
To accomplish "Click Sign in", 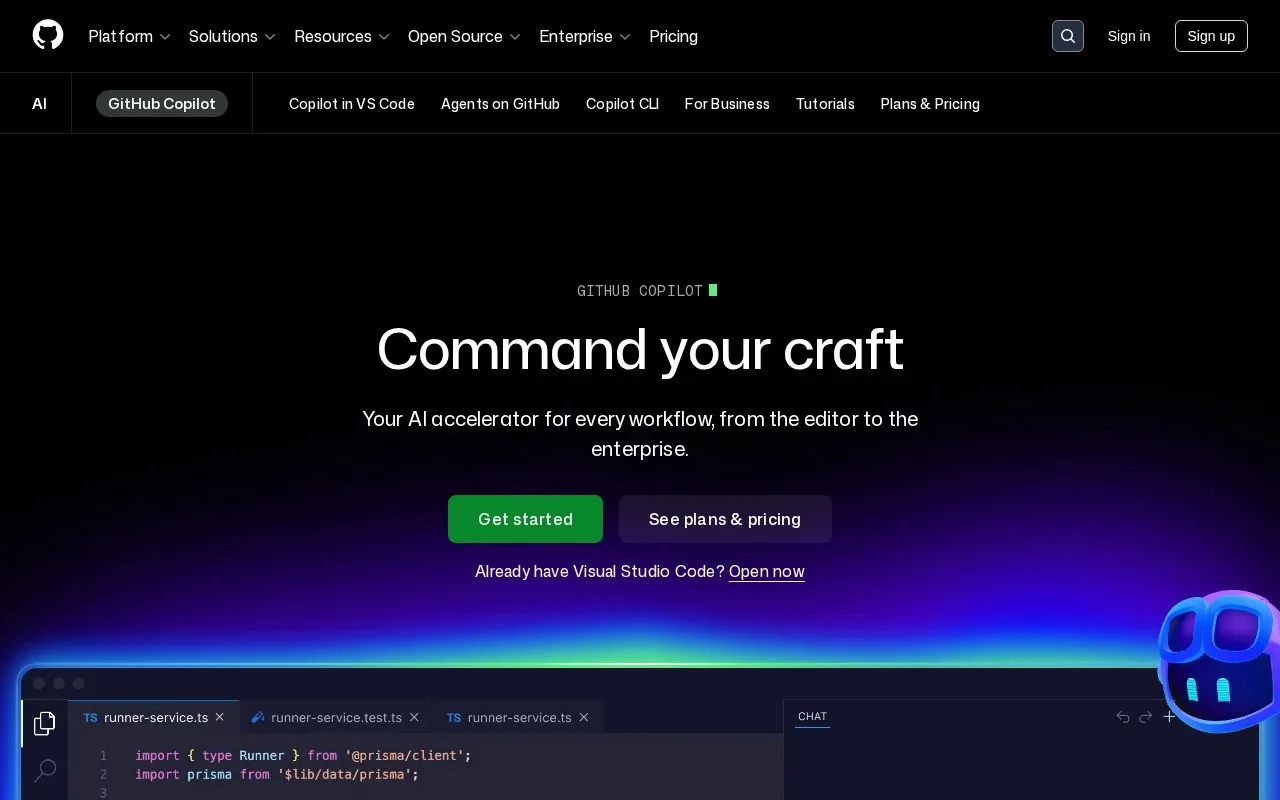I will click(x=1129, y=36).
